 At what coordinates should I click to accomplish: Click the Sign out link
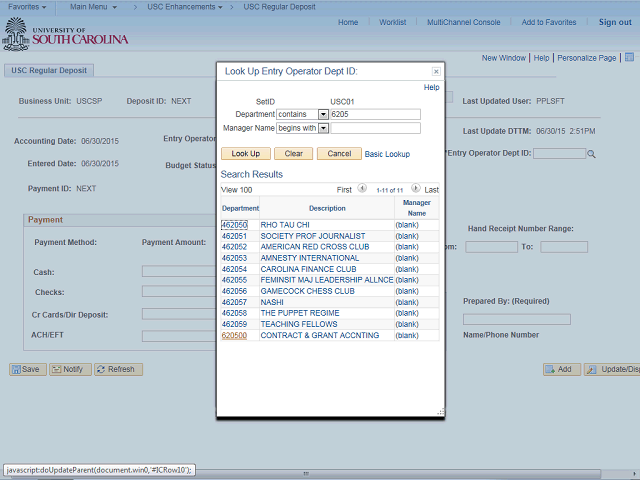click(615, 22)
